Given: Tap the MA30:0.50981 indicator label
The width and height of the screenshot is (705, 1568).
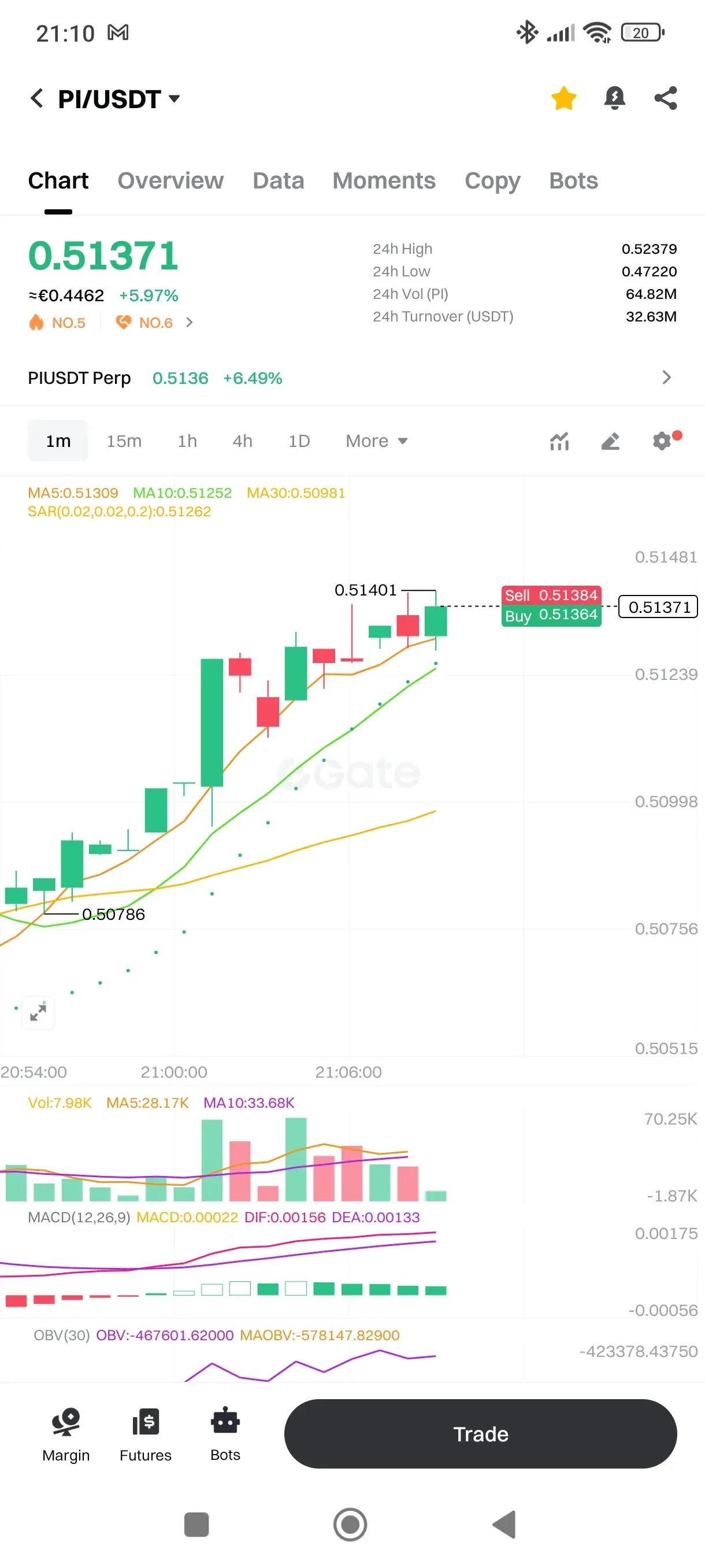Looking at the screenshot, I should tap(296, 493).
